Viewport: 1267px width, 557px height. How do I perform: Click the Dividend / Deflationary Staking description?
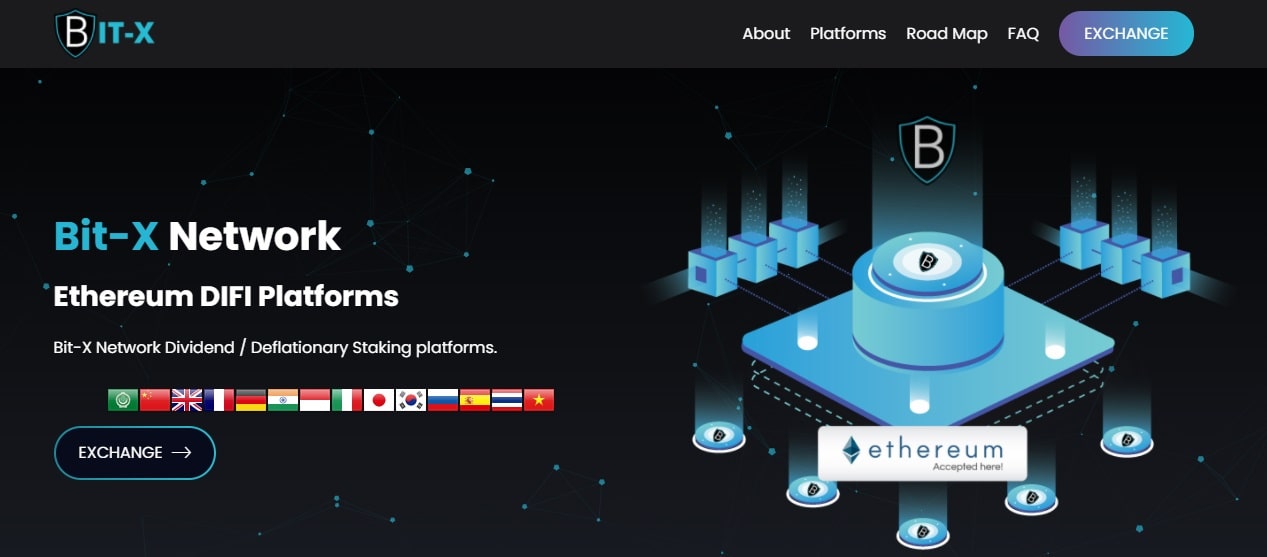(275, 348)
